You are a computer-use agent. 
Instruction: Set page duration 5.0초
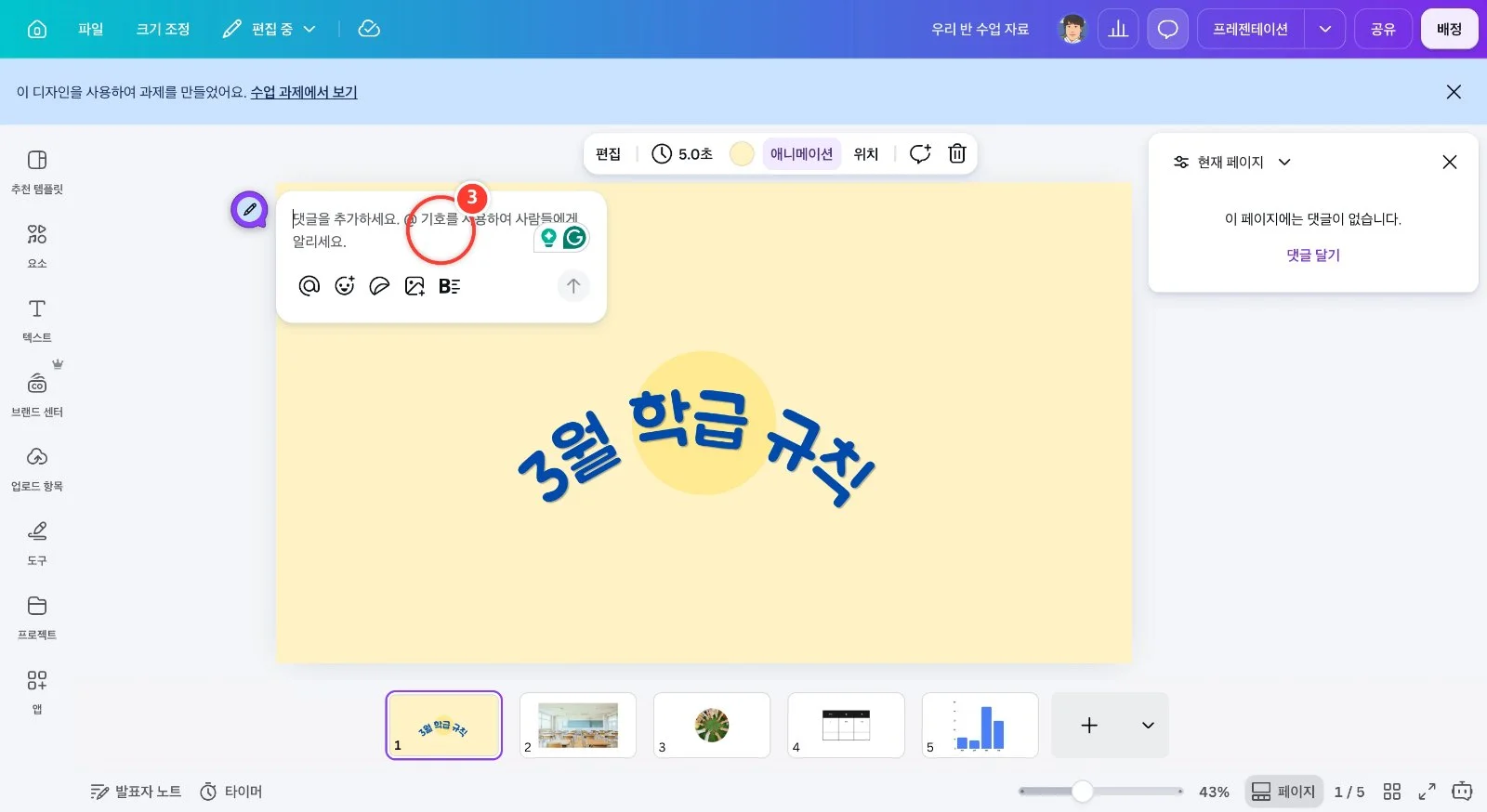coord(681,153)
